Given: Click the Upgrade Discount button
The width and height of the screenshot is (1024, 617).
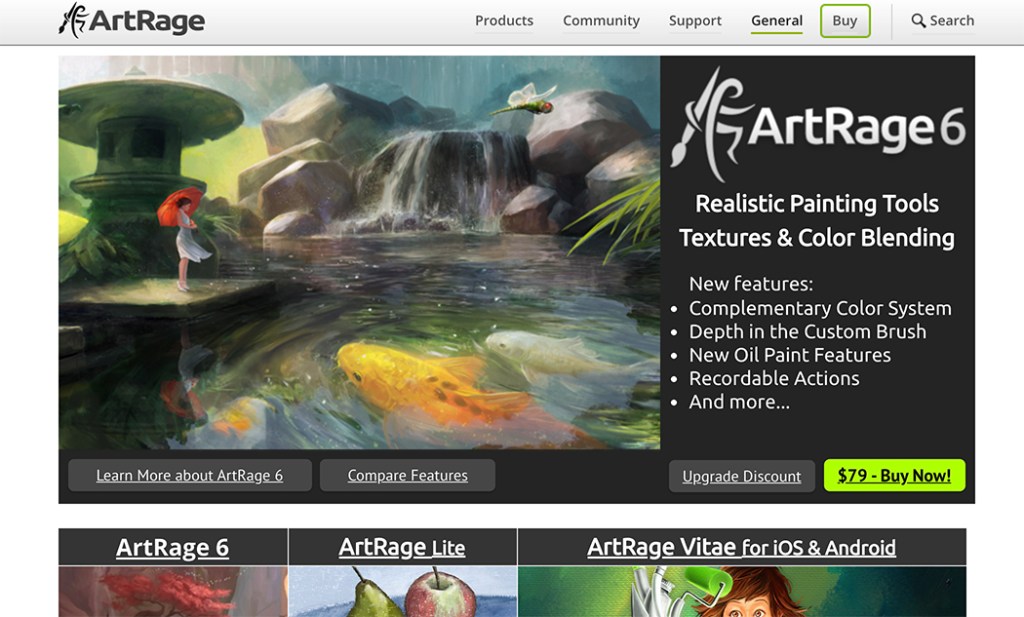Looking at the screenshot, I should click(742, 476).
